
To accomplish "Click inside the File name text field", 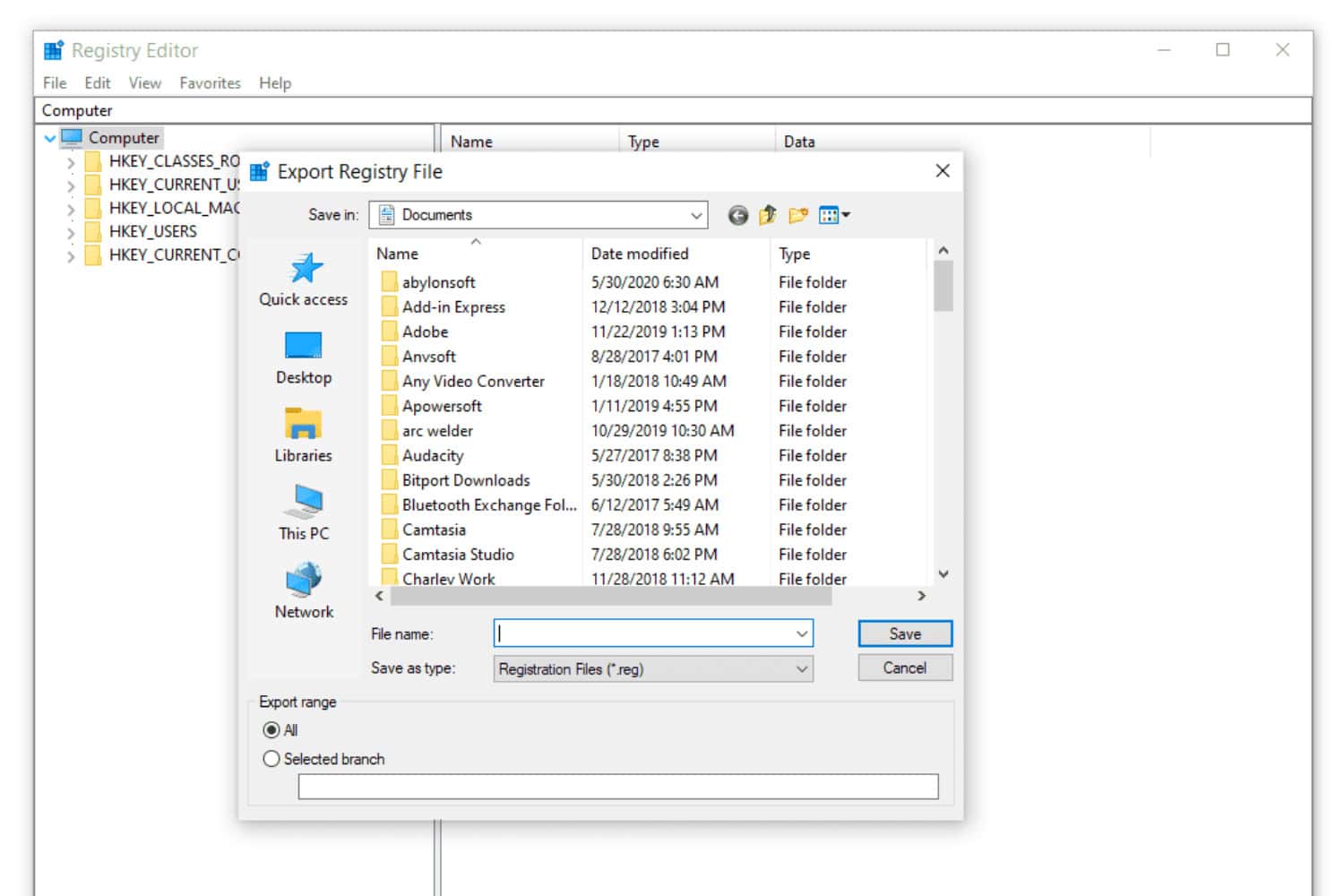I will click(643, 633).
